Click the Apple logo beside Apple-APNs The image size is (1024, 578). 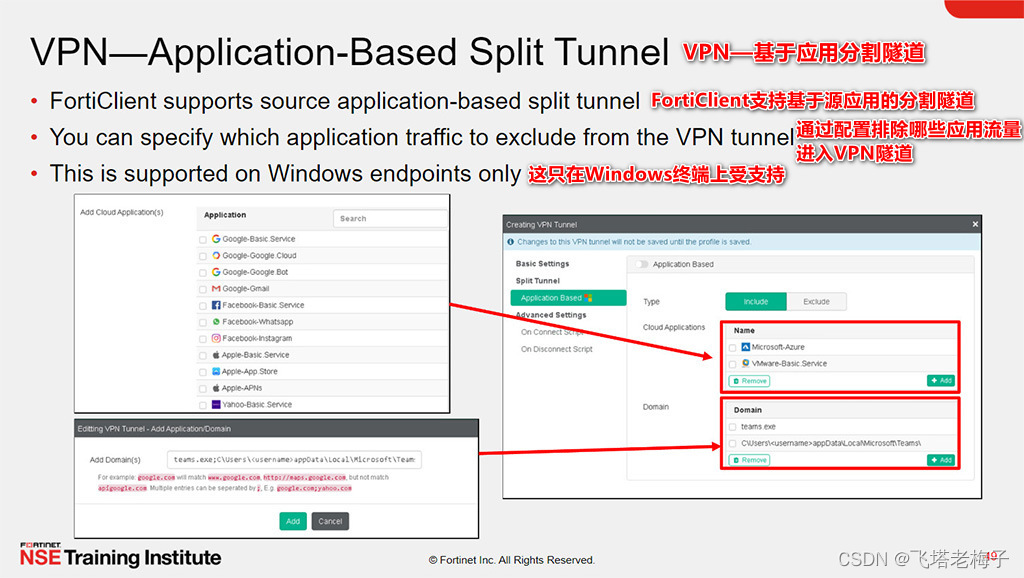(216, 388)
